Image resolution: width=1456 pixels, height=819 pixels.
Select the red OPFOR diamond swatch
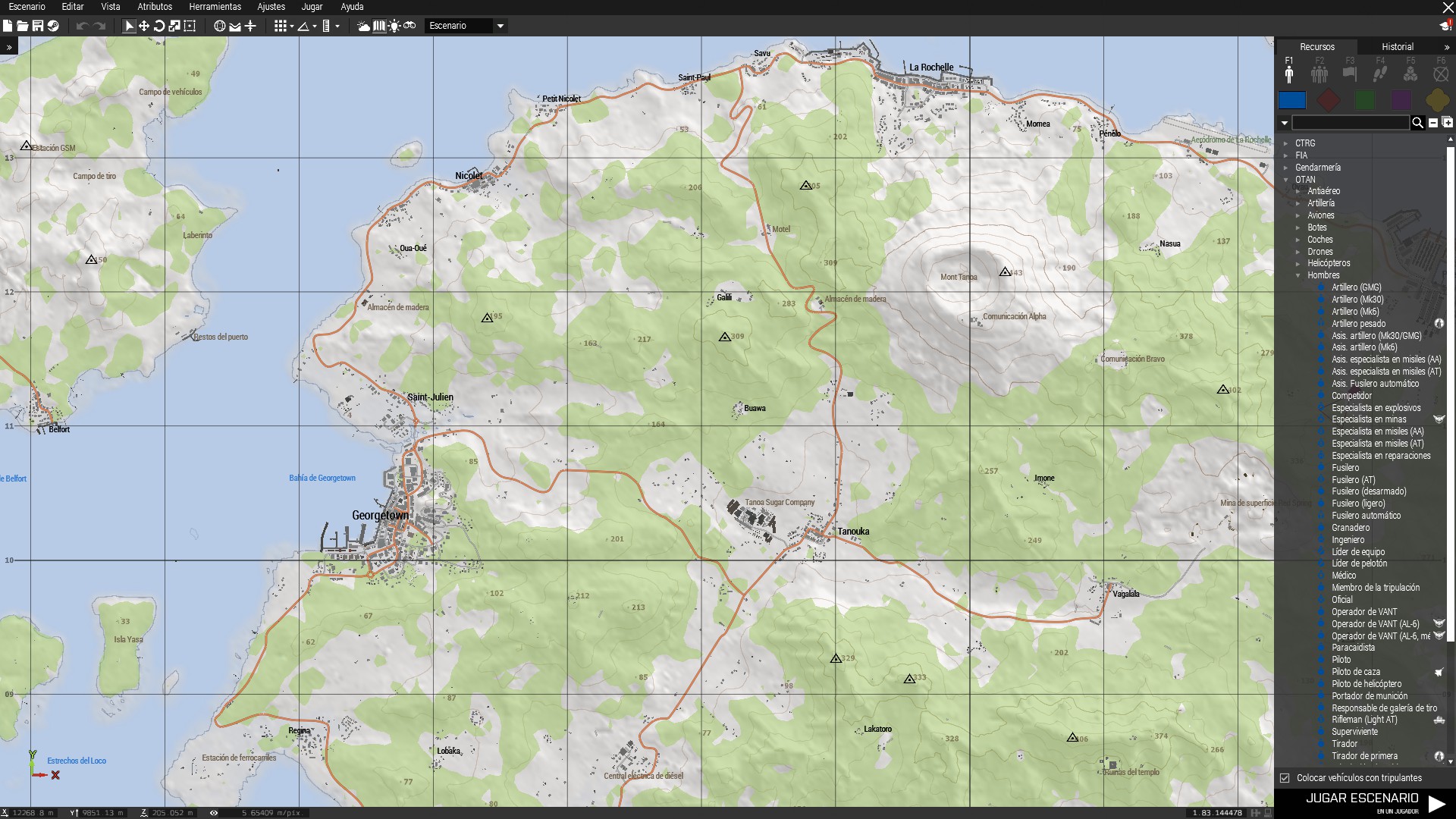tap(1329, 100)
